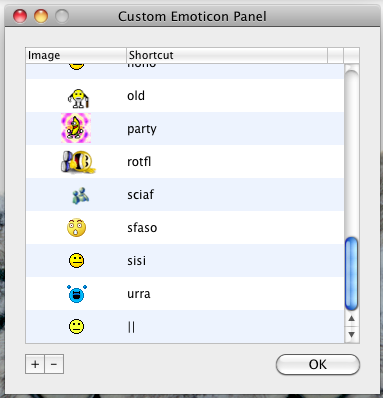The height and width of the screenshot is (398, 383).
Task: Click the scrollbar up arrow
Action: [x=351, y=319]
